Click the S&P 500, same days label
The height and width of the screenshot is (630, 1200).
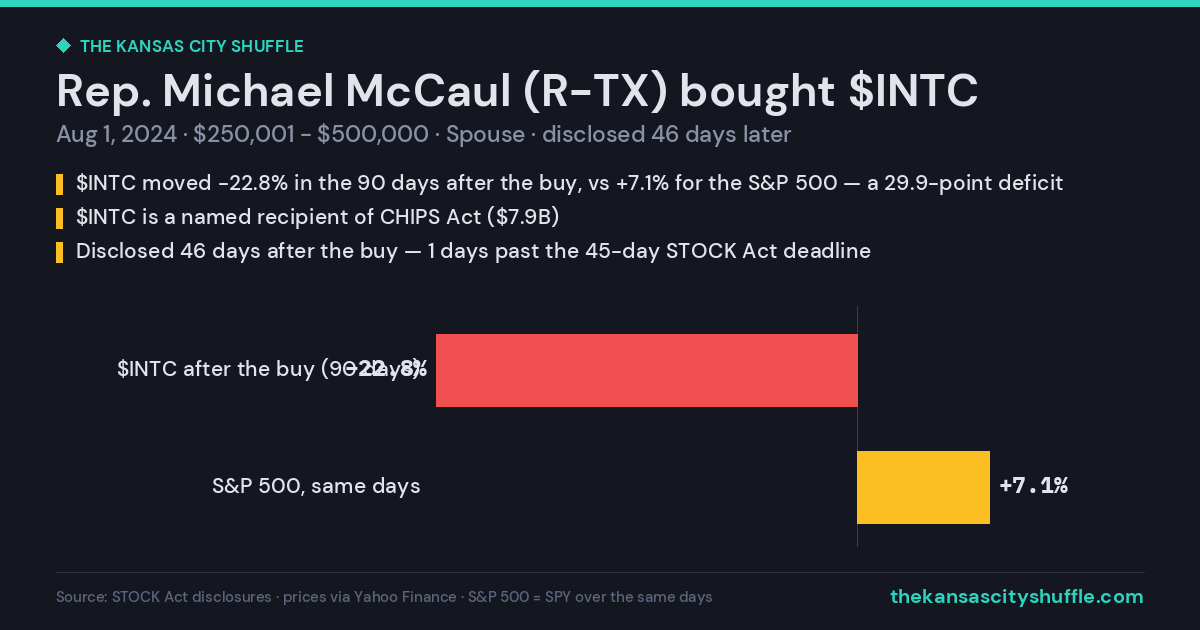pos(316,487)
